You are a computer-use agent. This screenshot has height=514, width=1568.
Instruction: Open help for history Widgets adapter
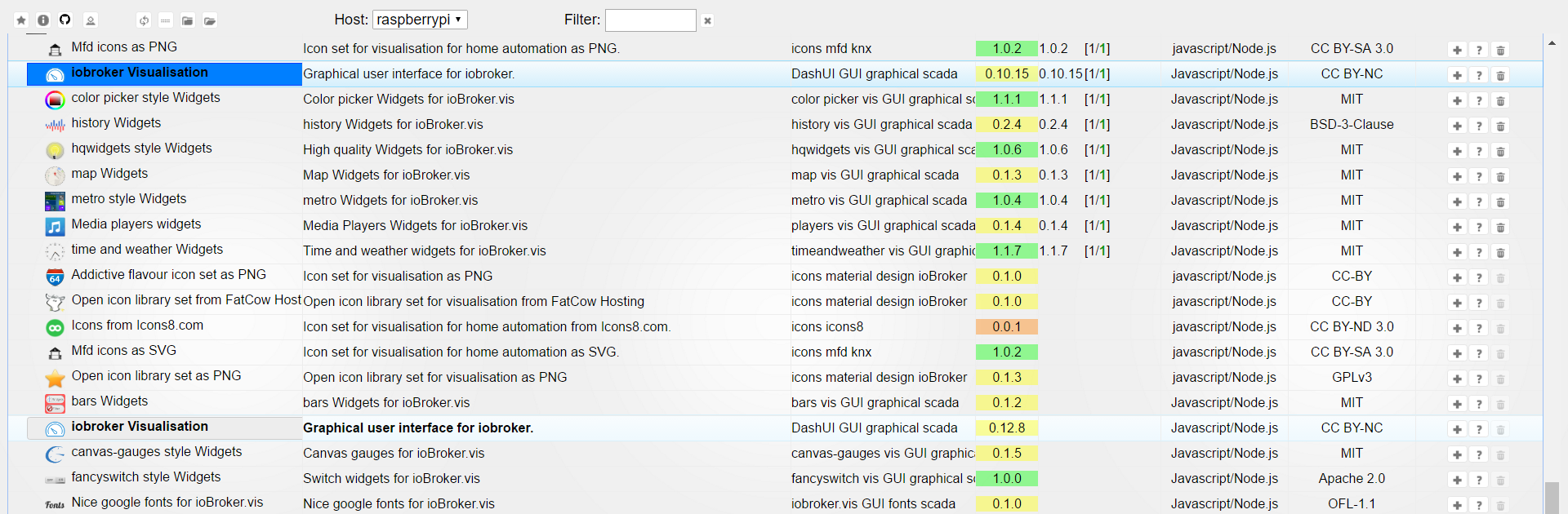1479,126
